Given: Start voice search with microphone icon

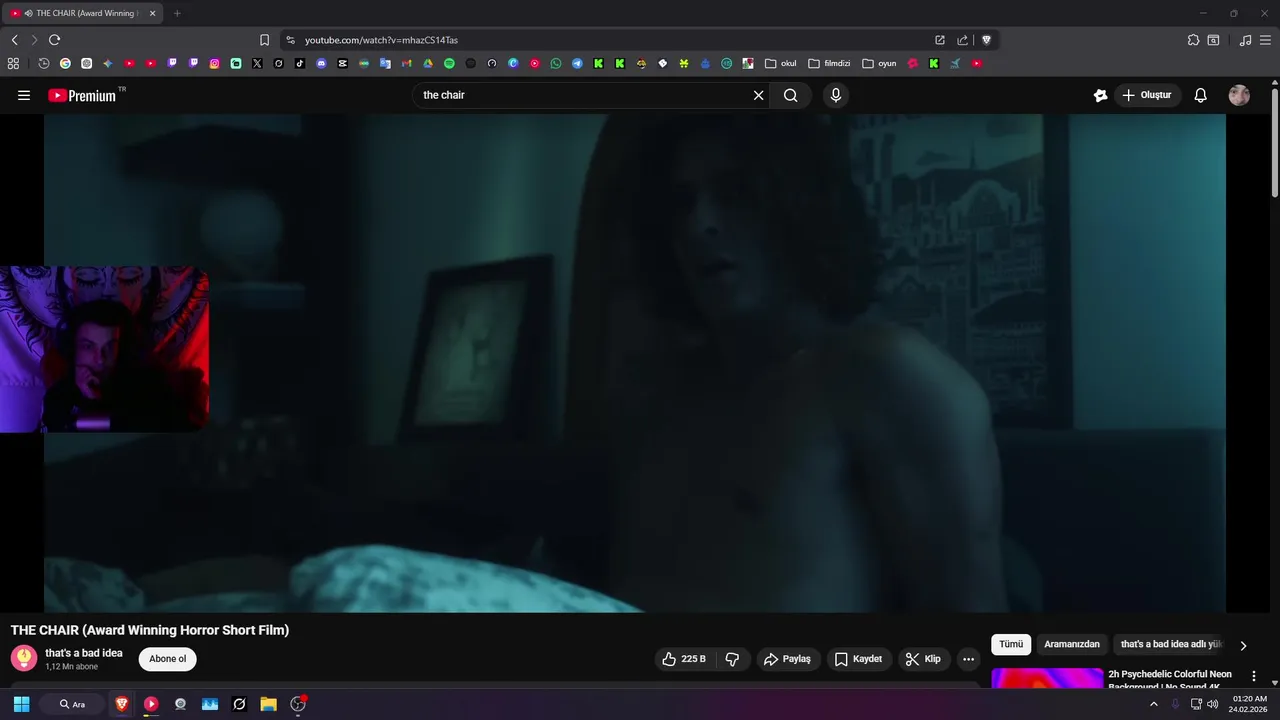Looking at the screenshot, I should tap(836, 95).
